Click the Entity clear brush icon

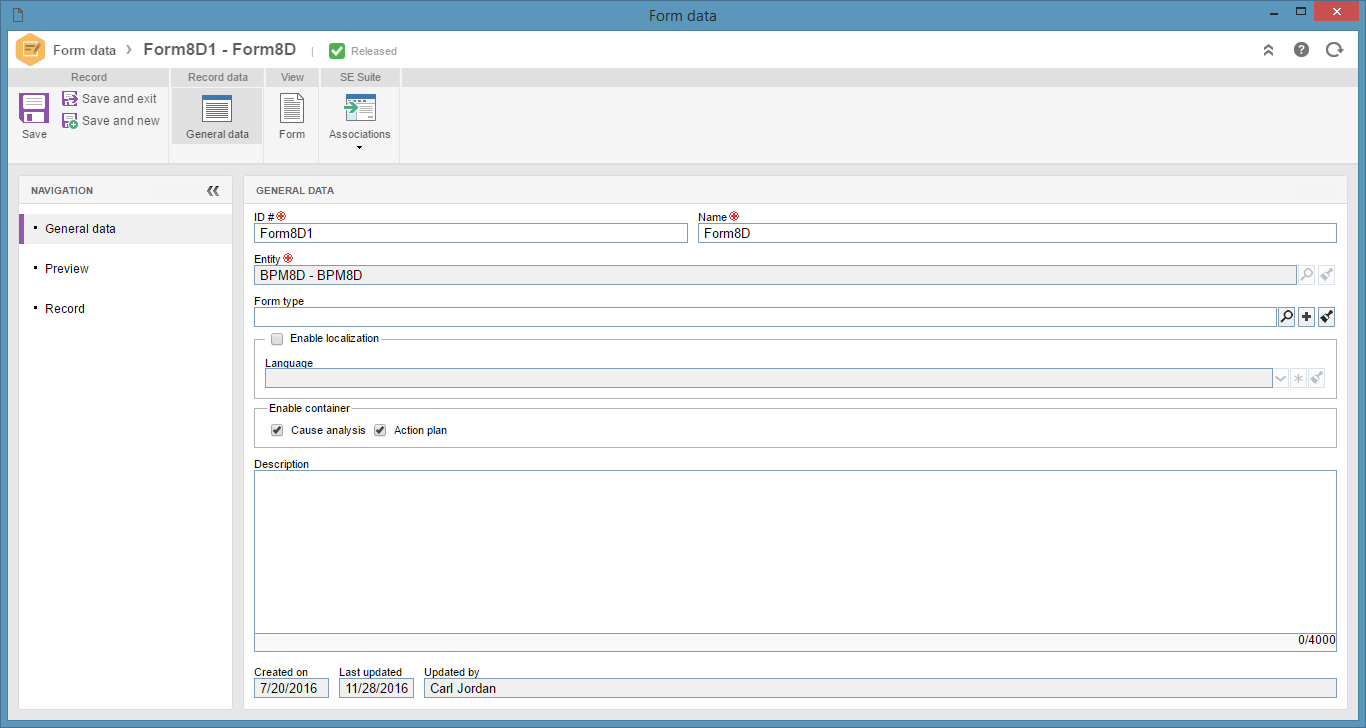[x=1327, y=275]
